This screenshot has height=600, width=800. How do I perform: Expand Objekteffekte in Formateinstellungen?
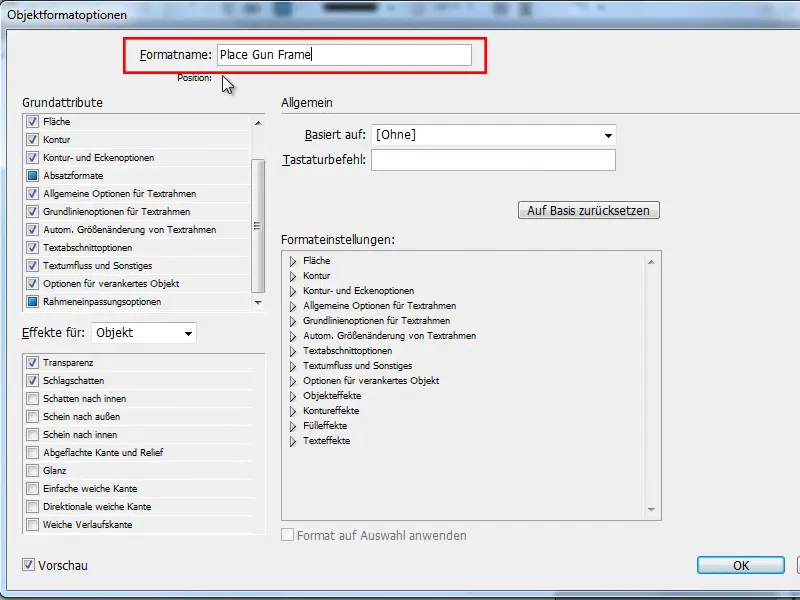coord(293,396)
